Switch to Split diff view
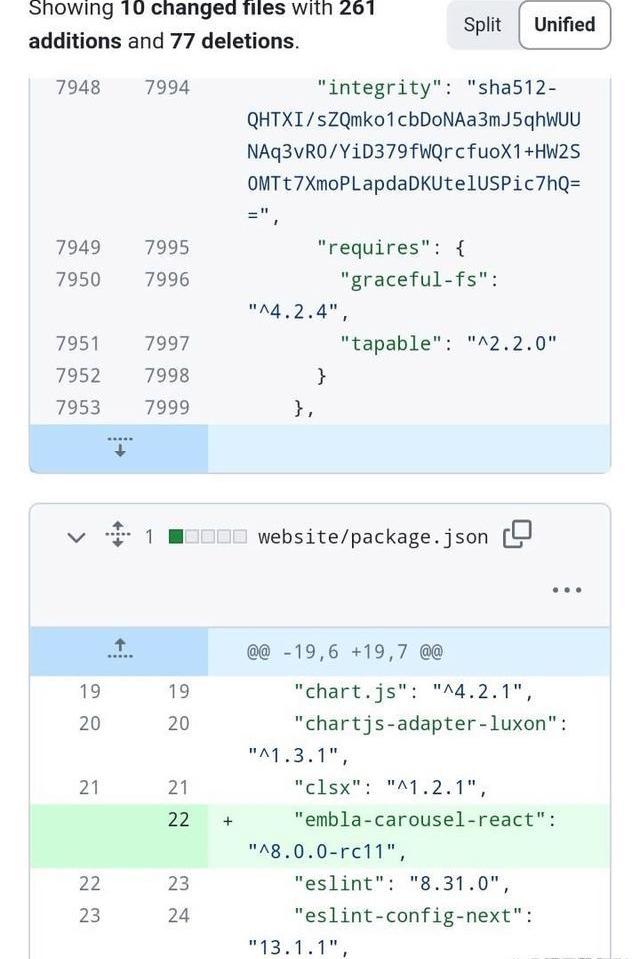The width and height of the screenshot is (640, 959). pyautogui.click(x=482, y=25)
